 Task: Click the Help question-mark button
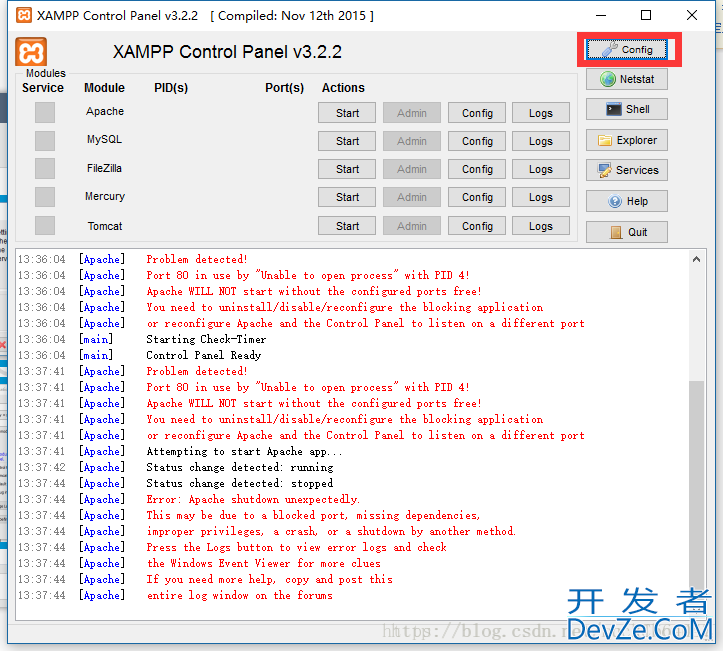click(x=626, y=201)
